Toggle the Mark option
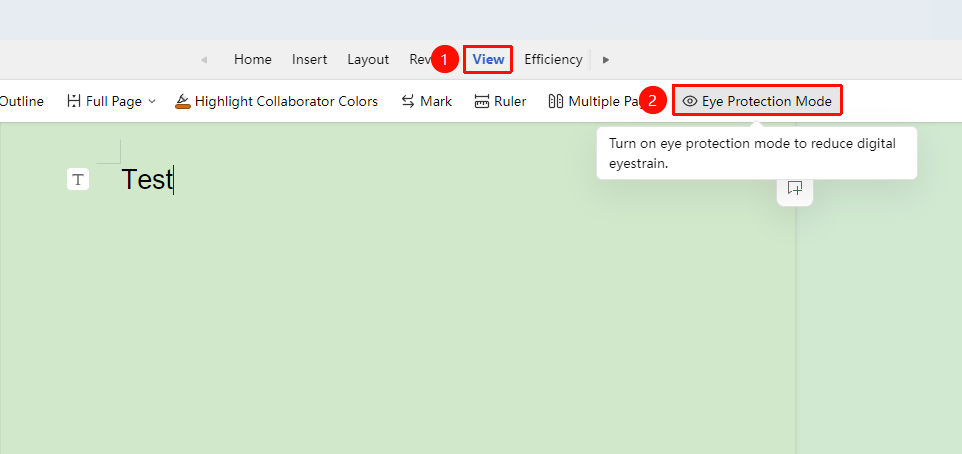This screenshot has height=454, width=962. coord(426,101)
